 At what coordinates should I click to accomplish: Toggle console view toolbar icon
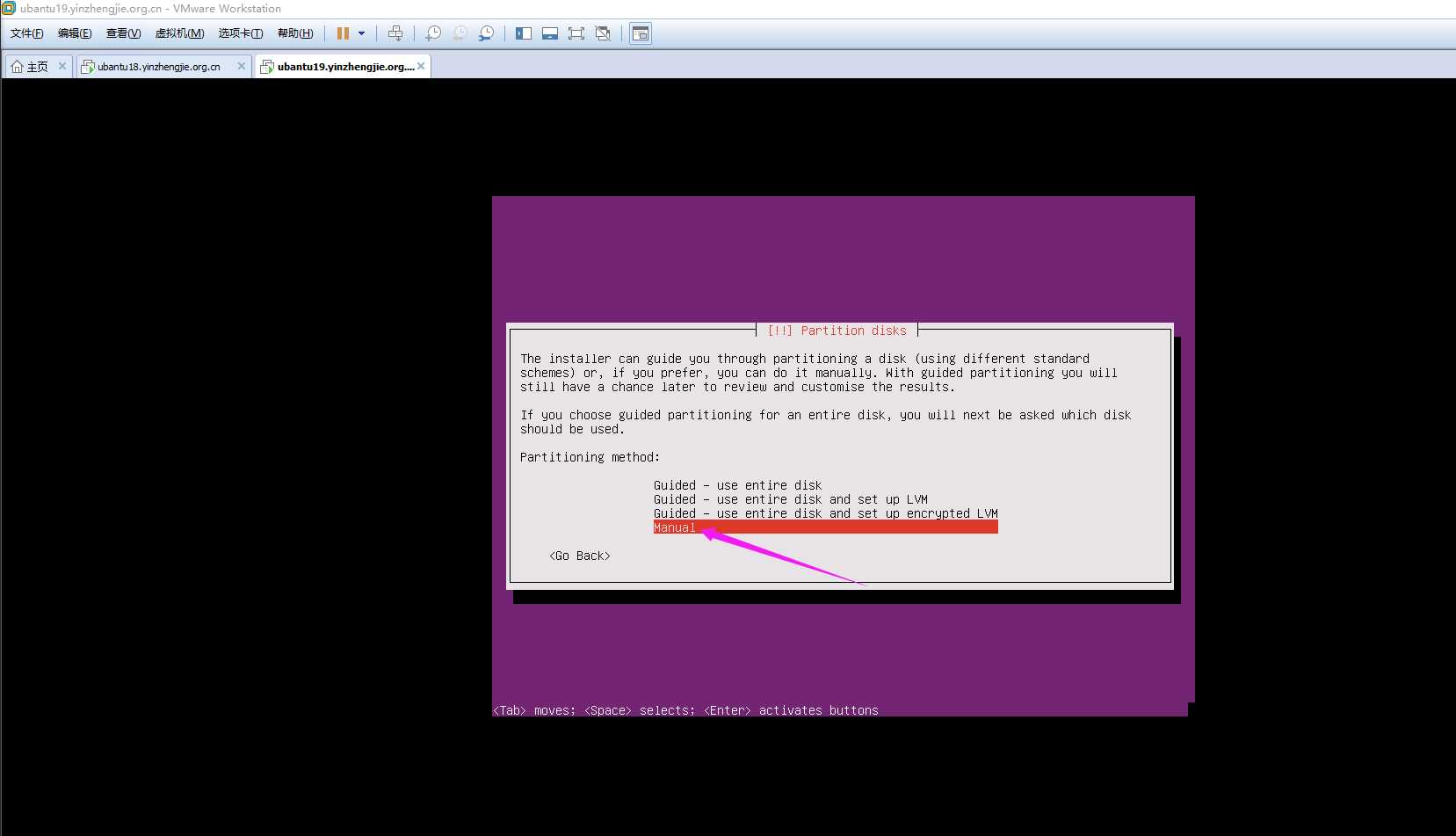641,33
